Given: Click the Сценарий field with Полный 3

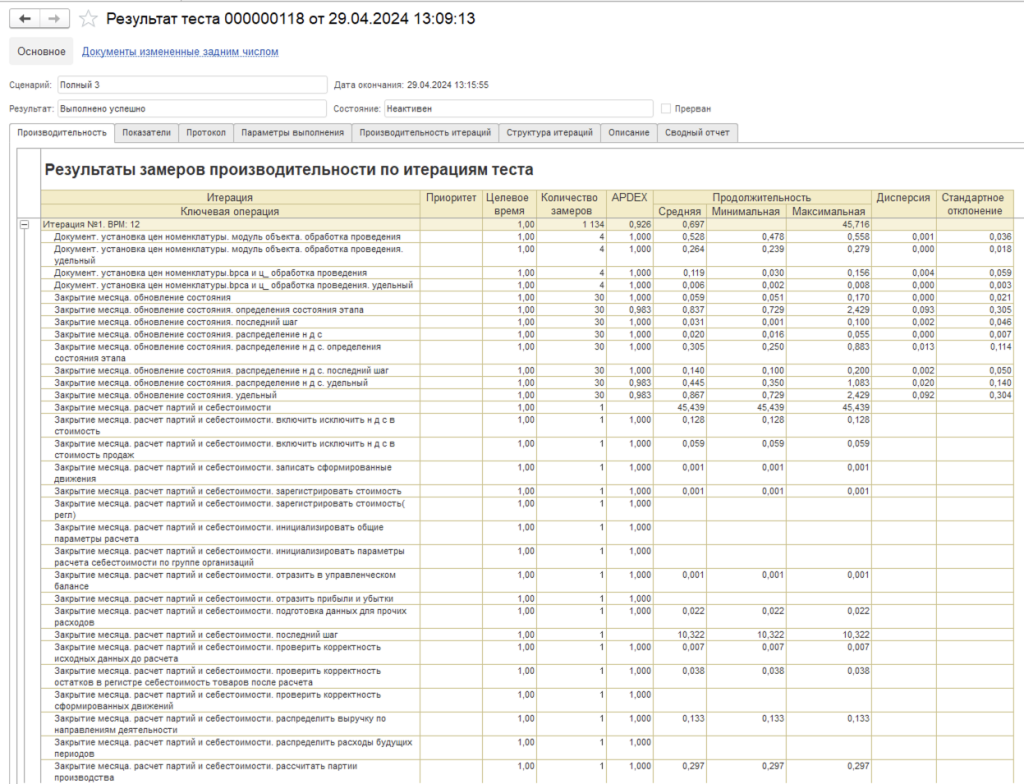Looking at the screenshot, I should tap(191, 85).
